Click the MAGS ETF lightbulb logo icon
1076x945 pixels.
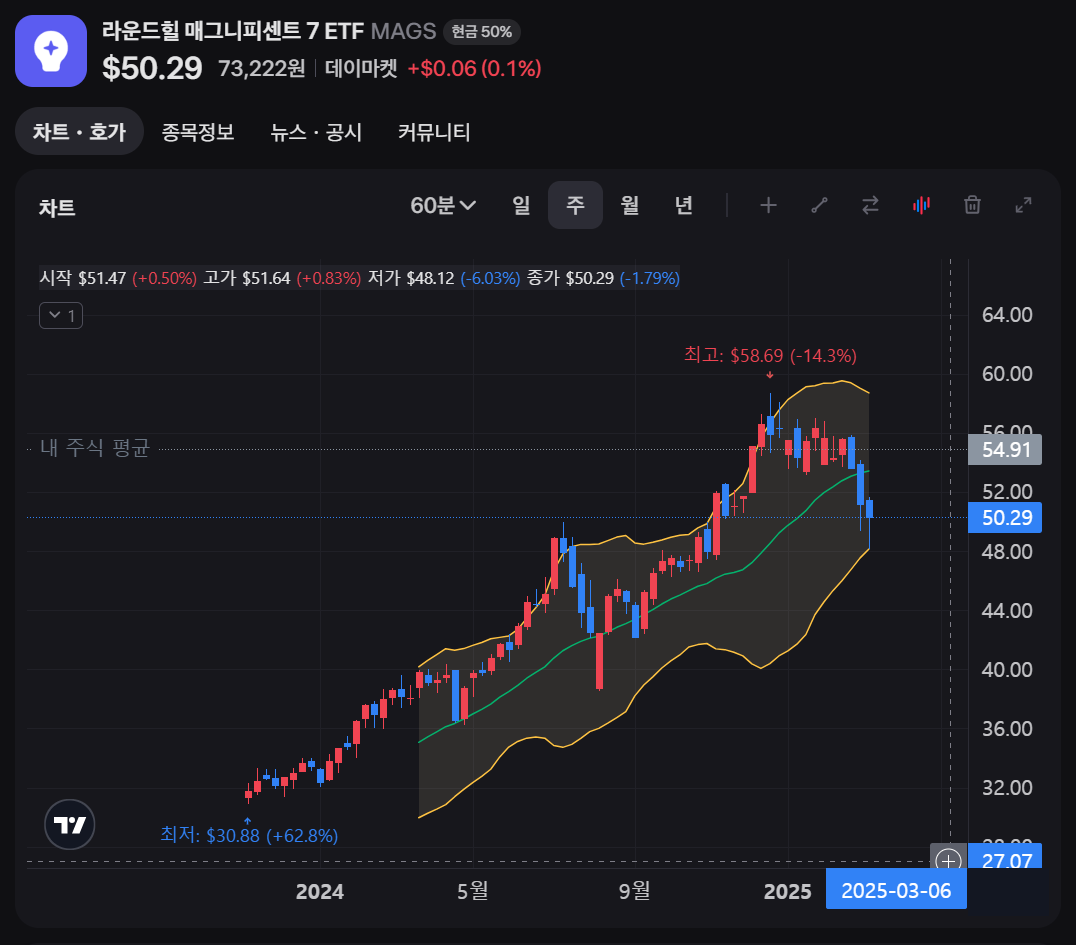click(51, 51)
